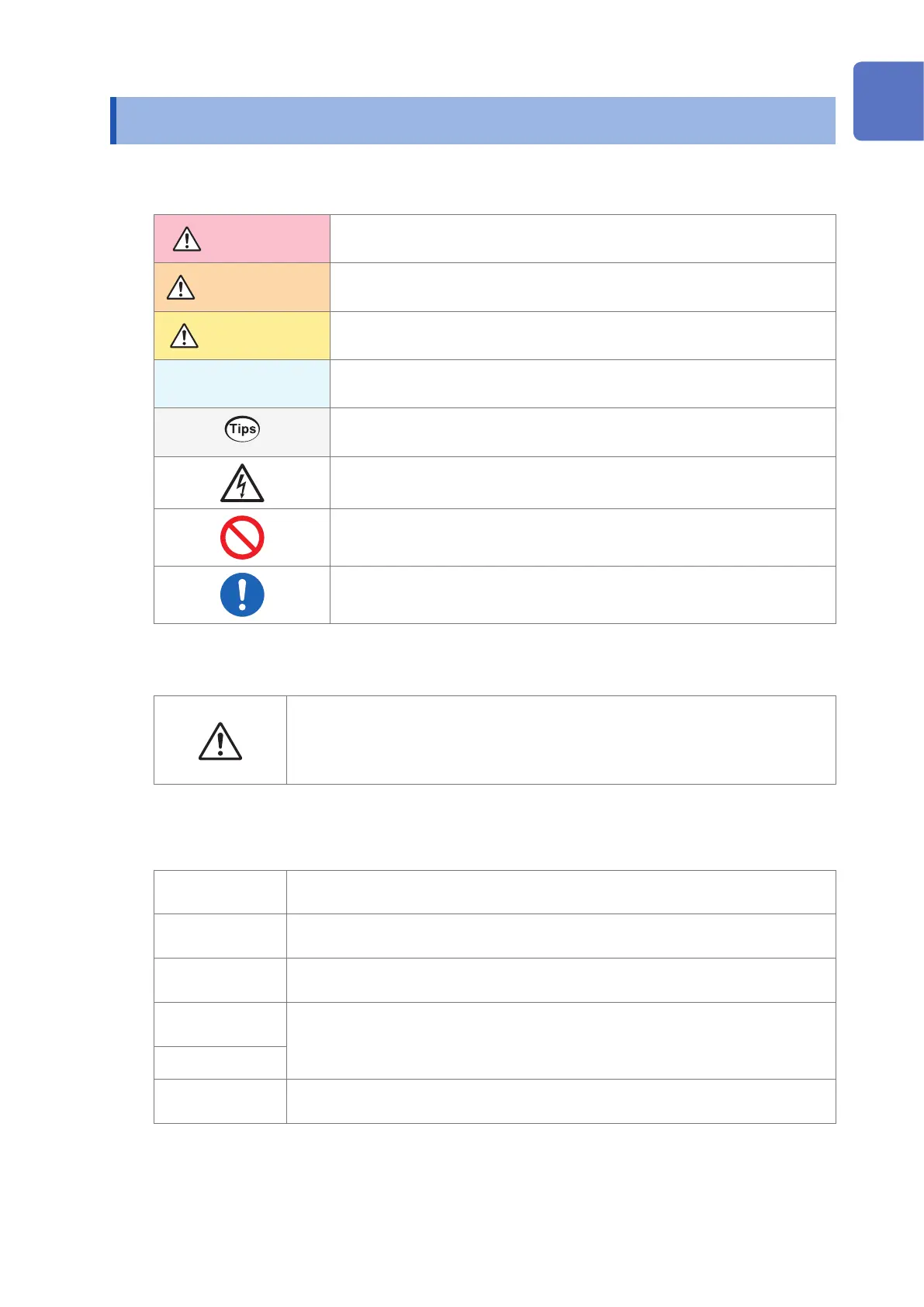
Task: Click the description cell beside the light blue cell
Action: [x=582, y=384]
